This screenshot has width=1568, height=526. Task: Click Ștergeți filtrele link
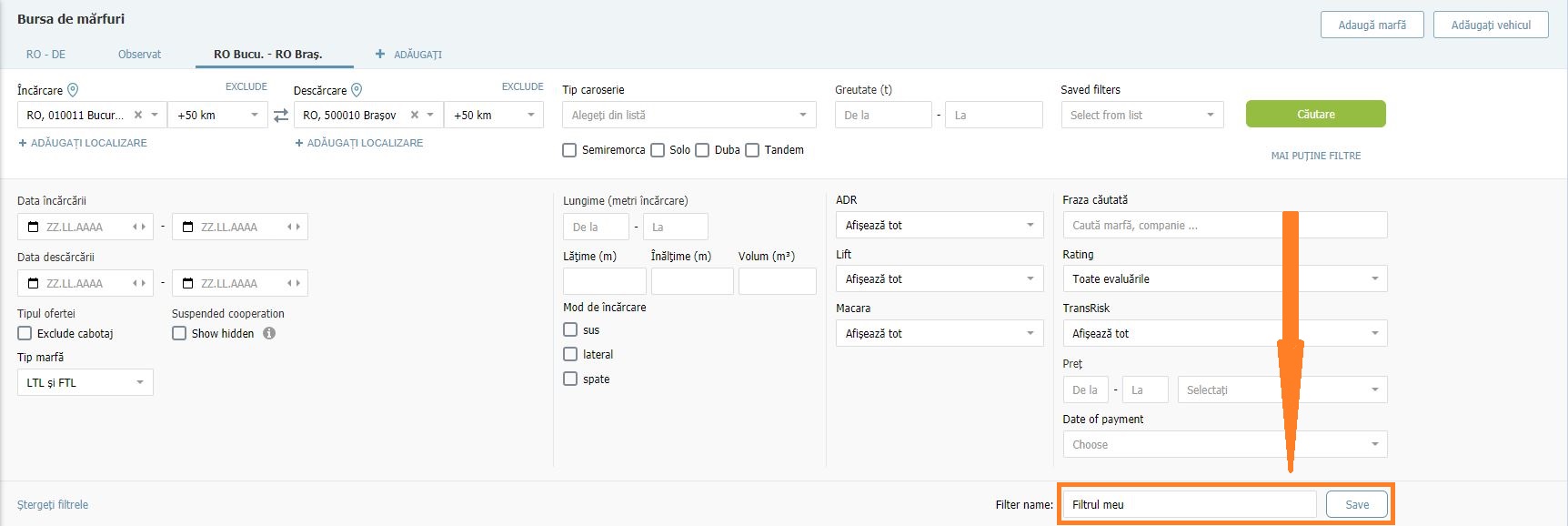point(53,504)
